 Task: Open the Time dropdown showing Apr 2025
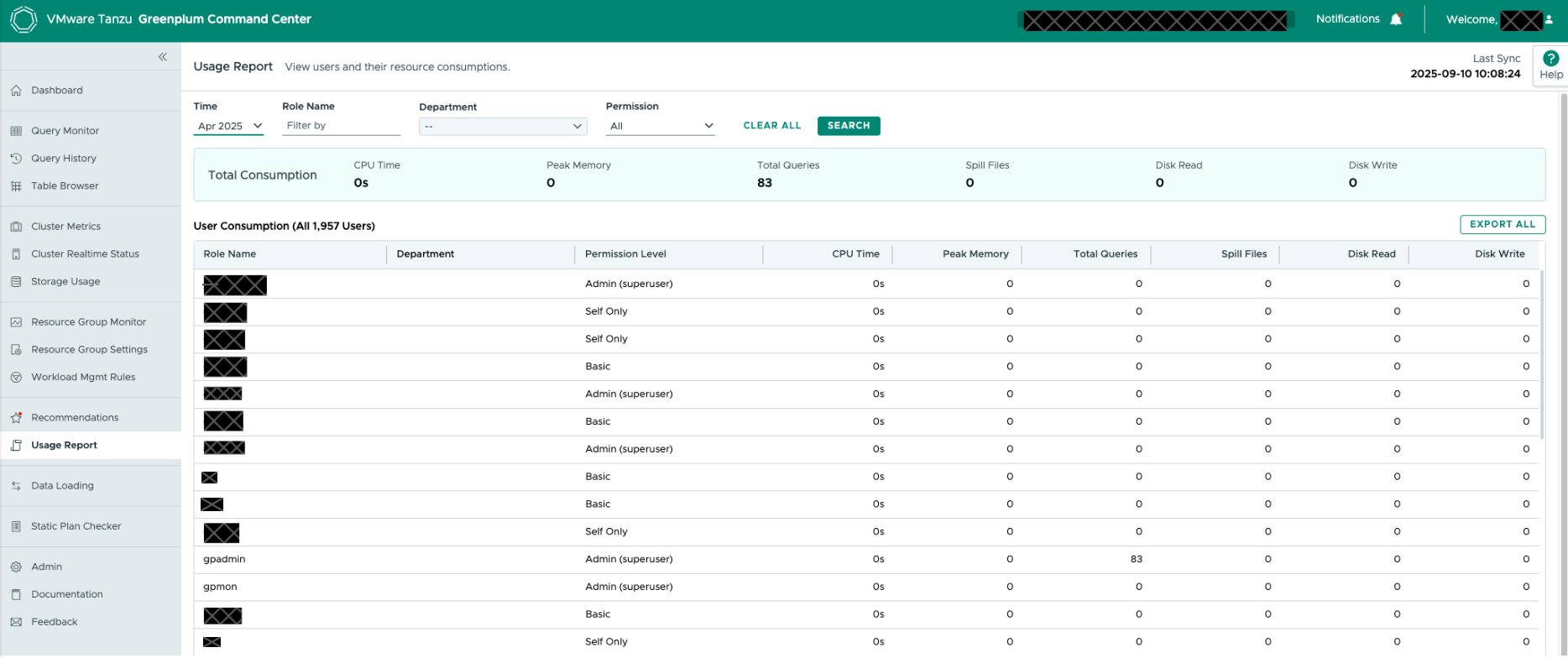(229, 126)
